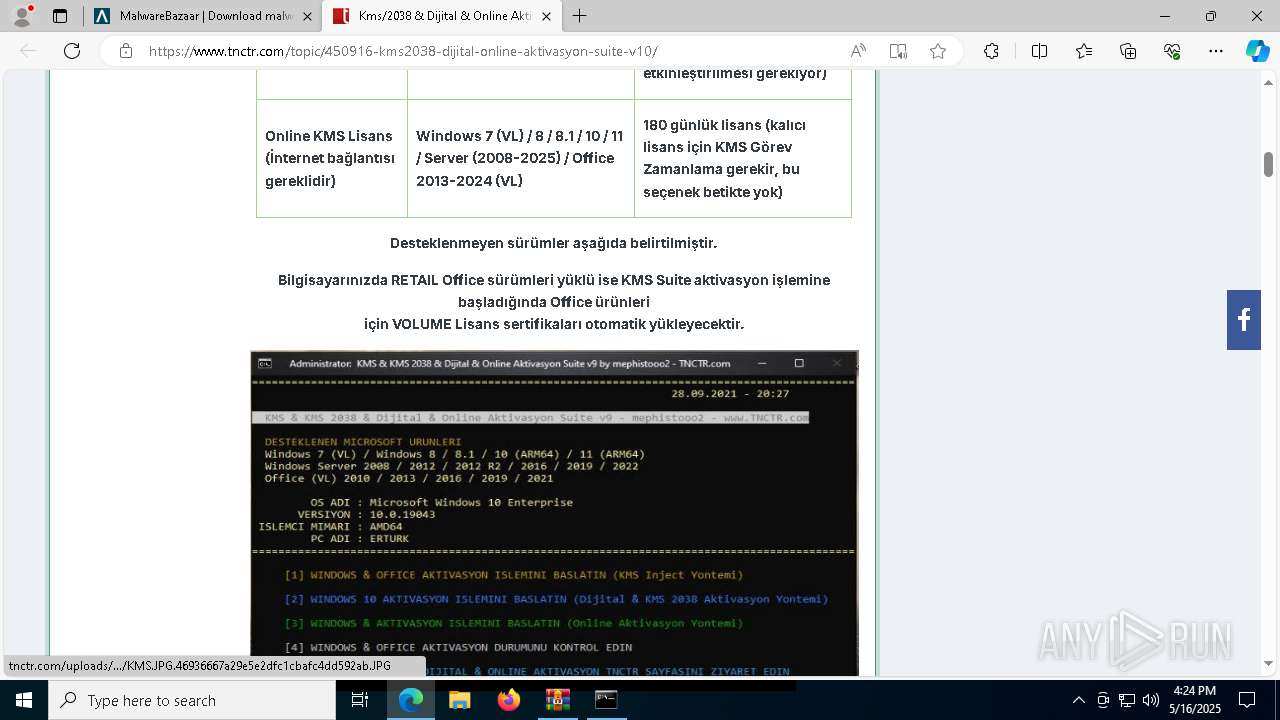Screen dimensions: 1280x720
Task: Launch Firefox from the taskbar
Action: tap(508, 700)
